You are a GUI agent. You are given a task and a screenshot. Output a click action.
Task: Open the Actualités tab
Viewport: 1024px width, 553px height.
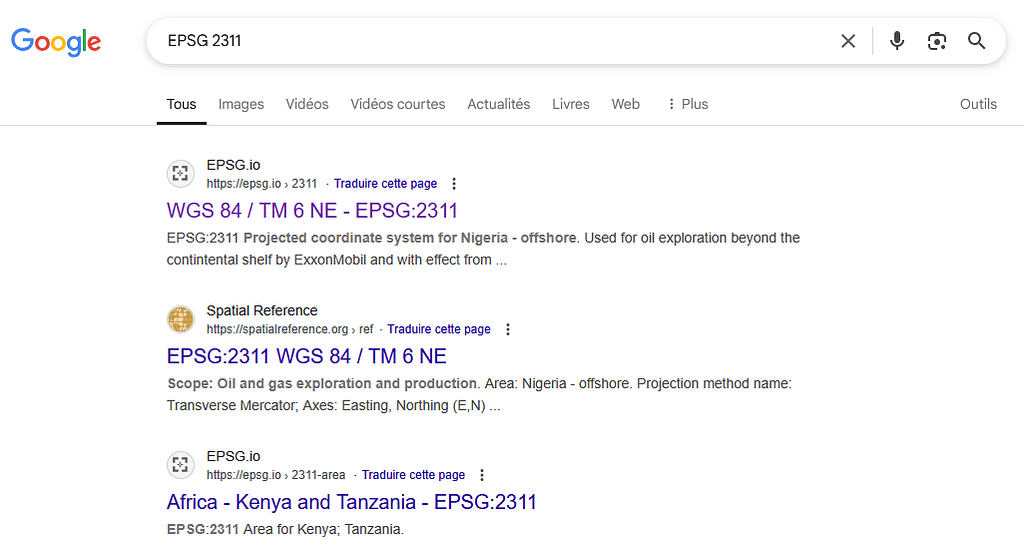coord(498,104)
